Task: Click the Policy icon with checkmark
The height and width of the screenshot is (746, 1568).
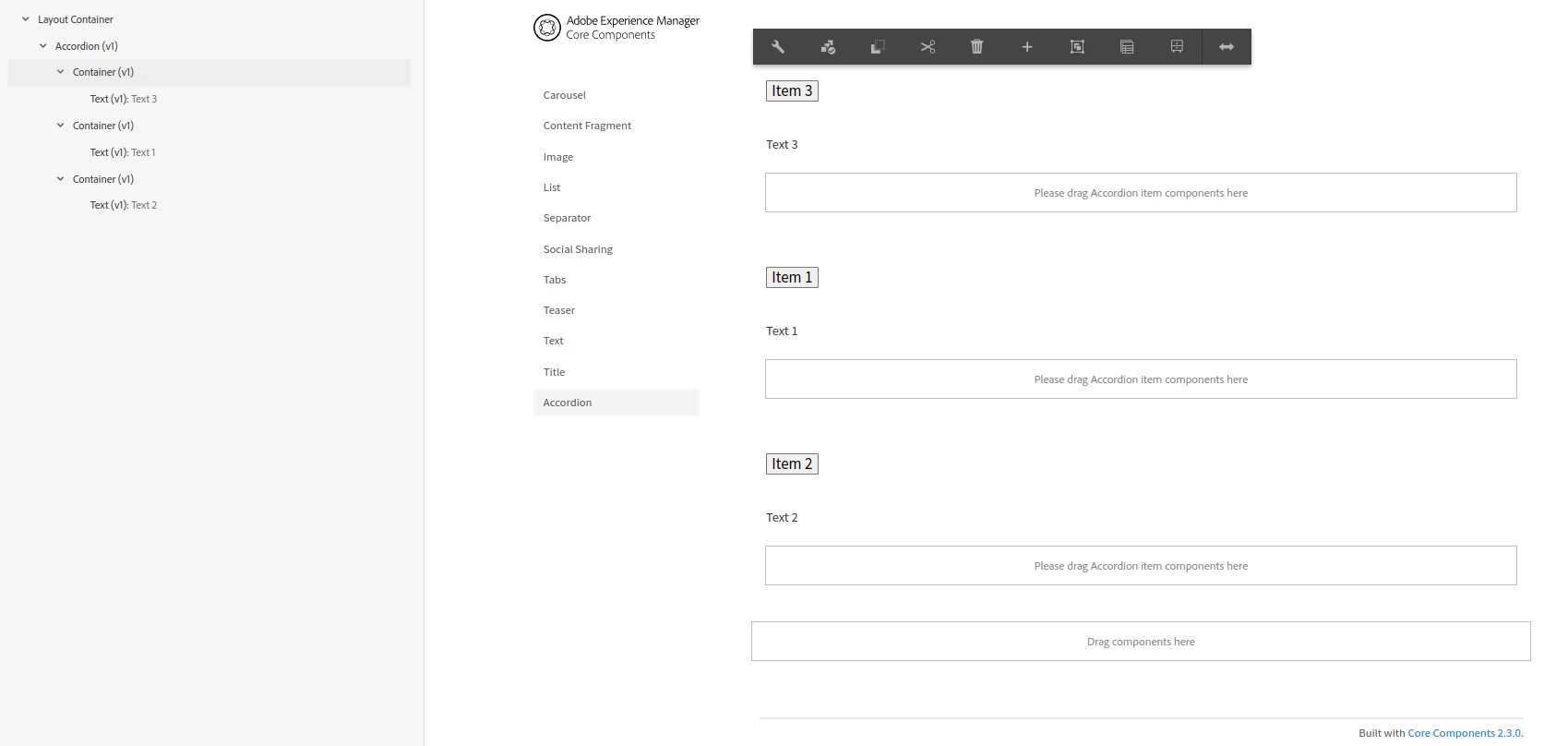Action: [828, 47]
